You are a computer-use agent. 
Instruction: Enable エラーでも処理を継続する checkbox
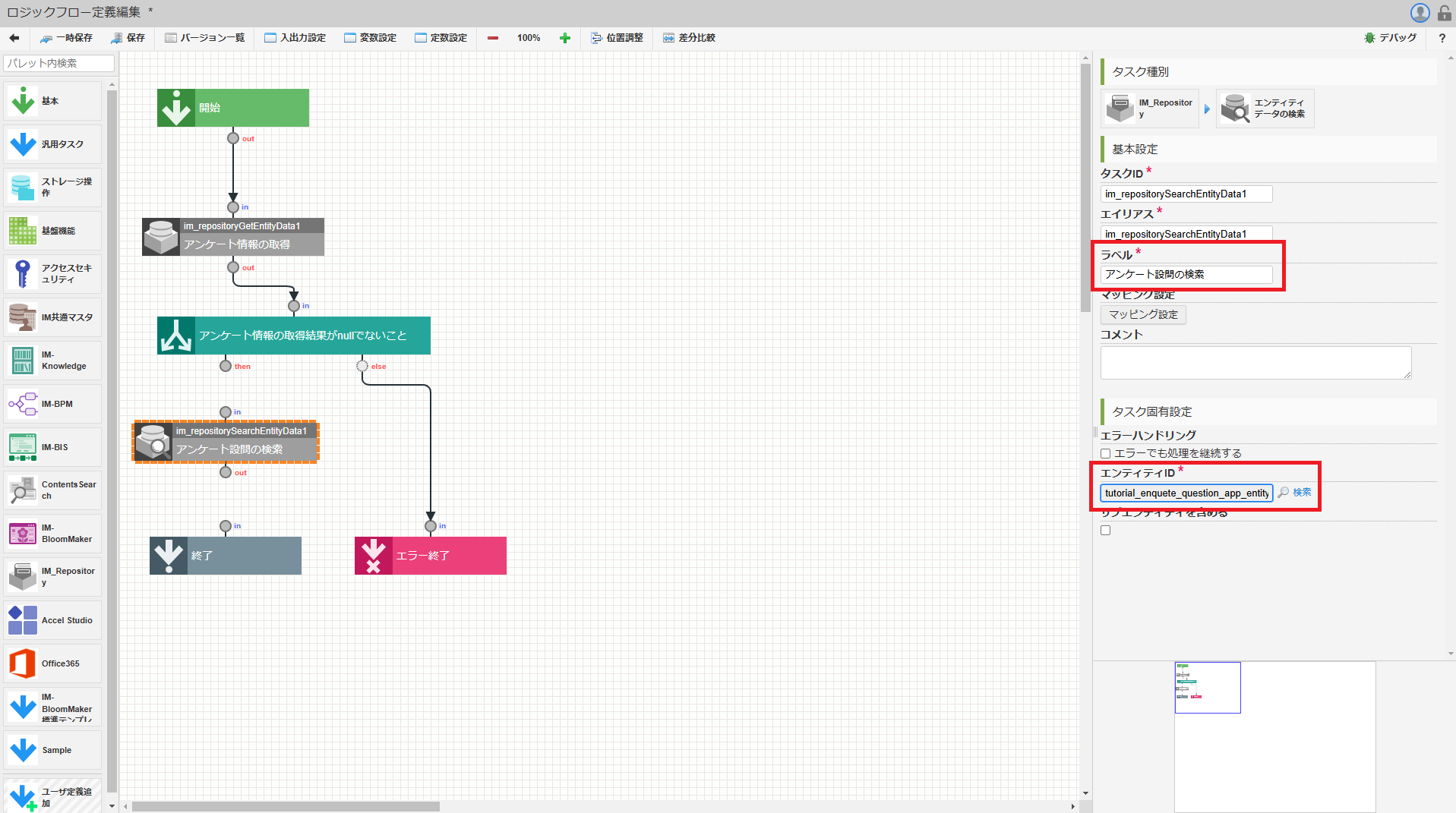click(x=1105, y=452)
